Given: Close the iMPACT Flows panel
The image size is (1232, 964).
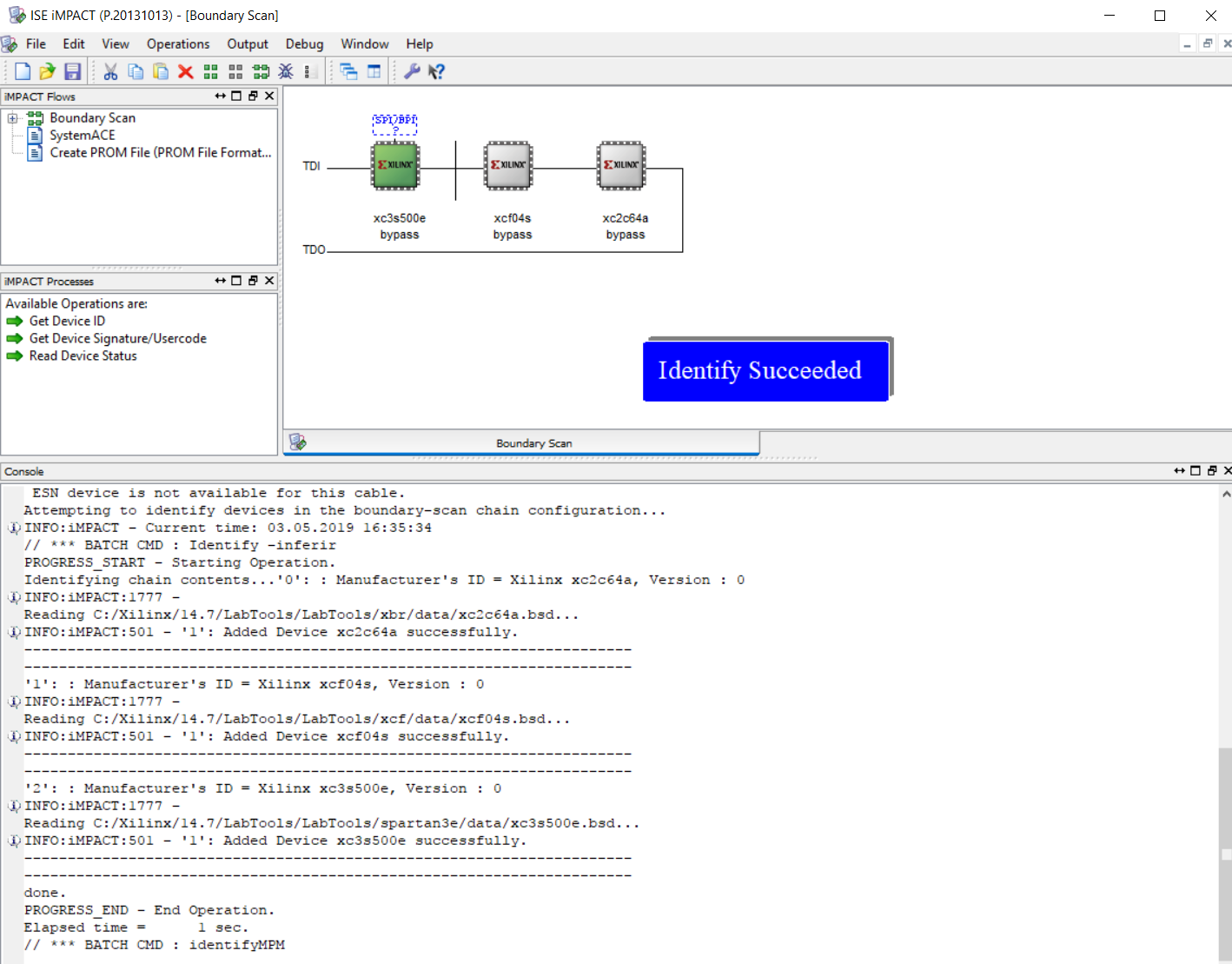Looking at the screenshot, I should [269, 96].
